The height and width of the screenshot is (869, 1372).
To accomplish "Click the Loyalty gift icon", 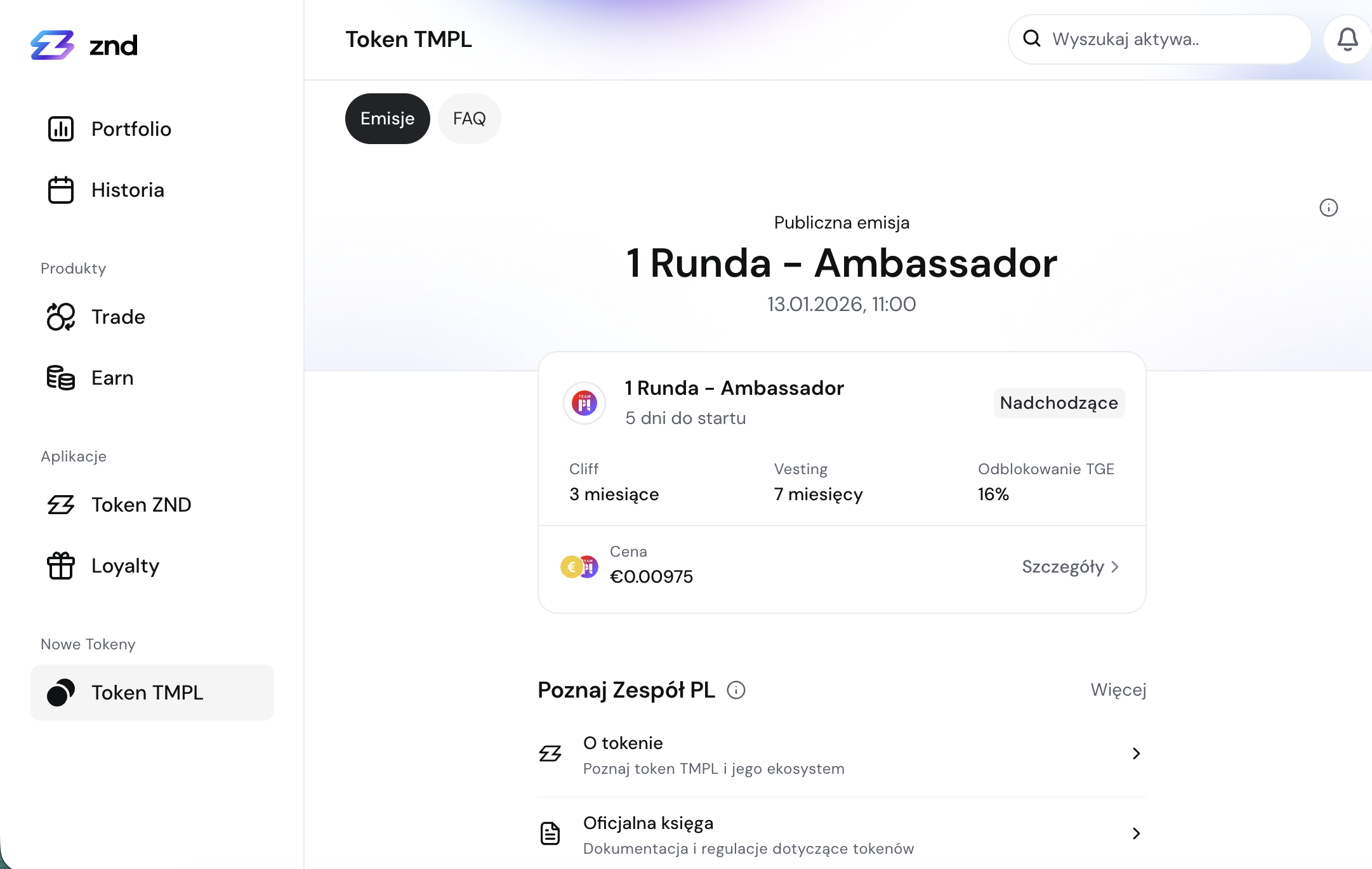I will (x=61, y=566).
